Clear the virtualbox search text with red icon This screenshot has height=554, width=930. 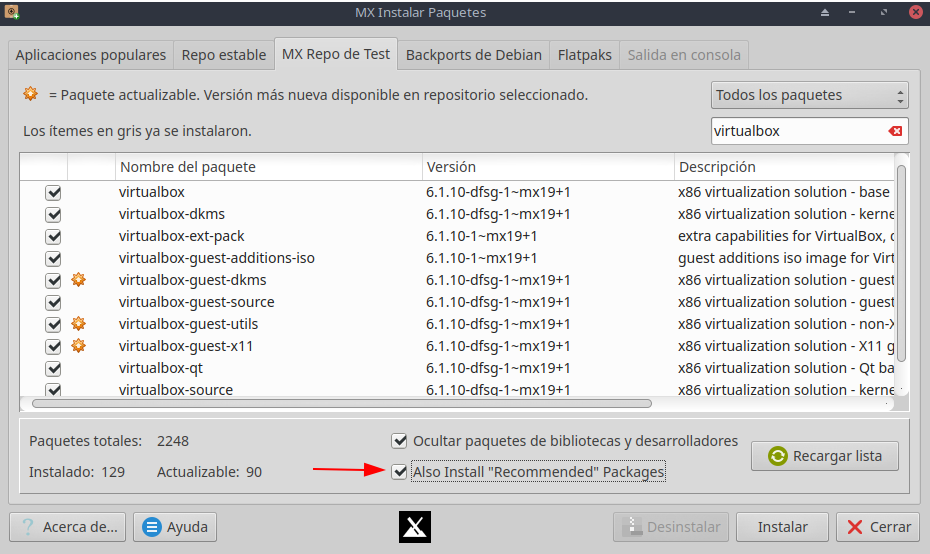pyautogui.click(x=895, y=131)
